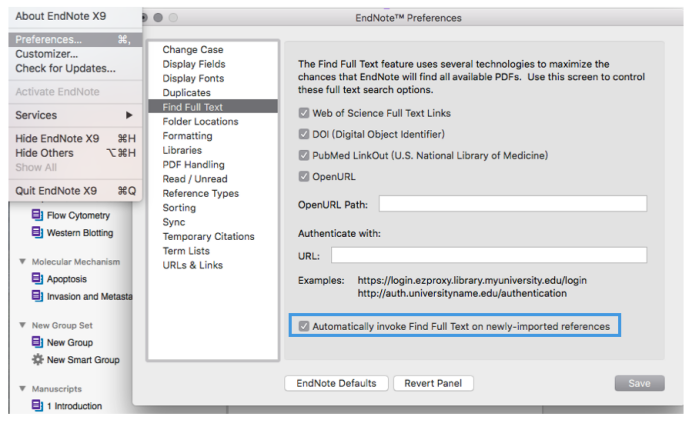
Task: Toggle Web of Science Full Text Links checkbox
Action: (x=304, y=113)
